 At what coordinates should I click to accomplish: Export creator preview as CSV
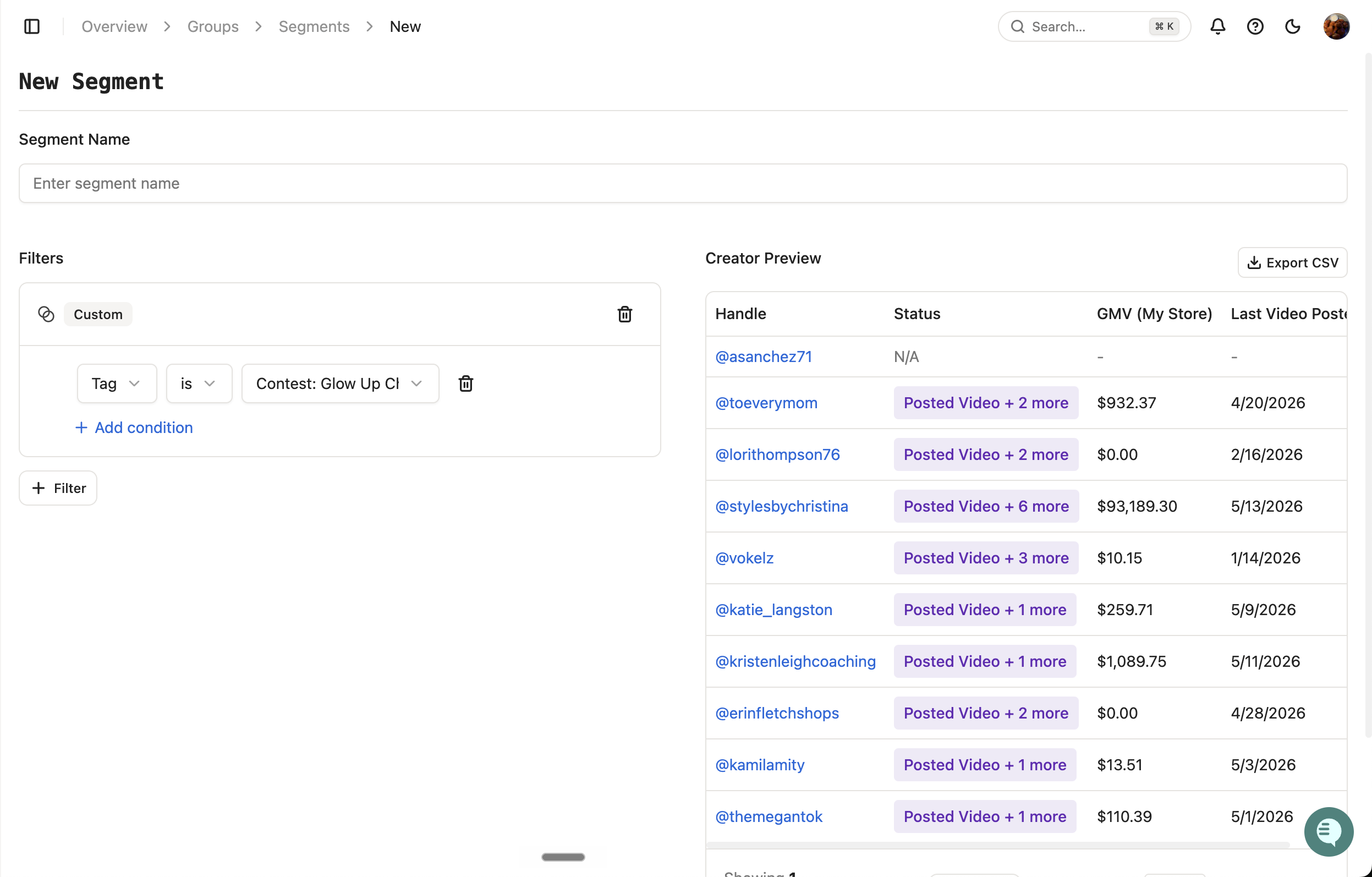click(1292, 262)
